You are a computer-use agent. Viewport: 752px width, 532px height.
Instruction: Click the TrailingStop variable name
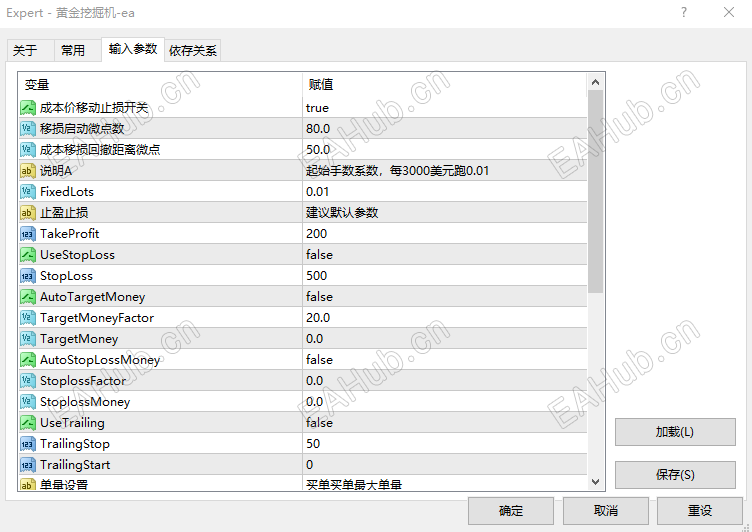pos(75,444)
